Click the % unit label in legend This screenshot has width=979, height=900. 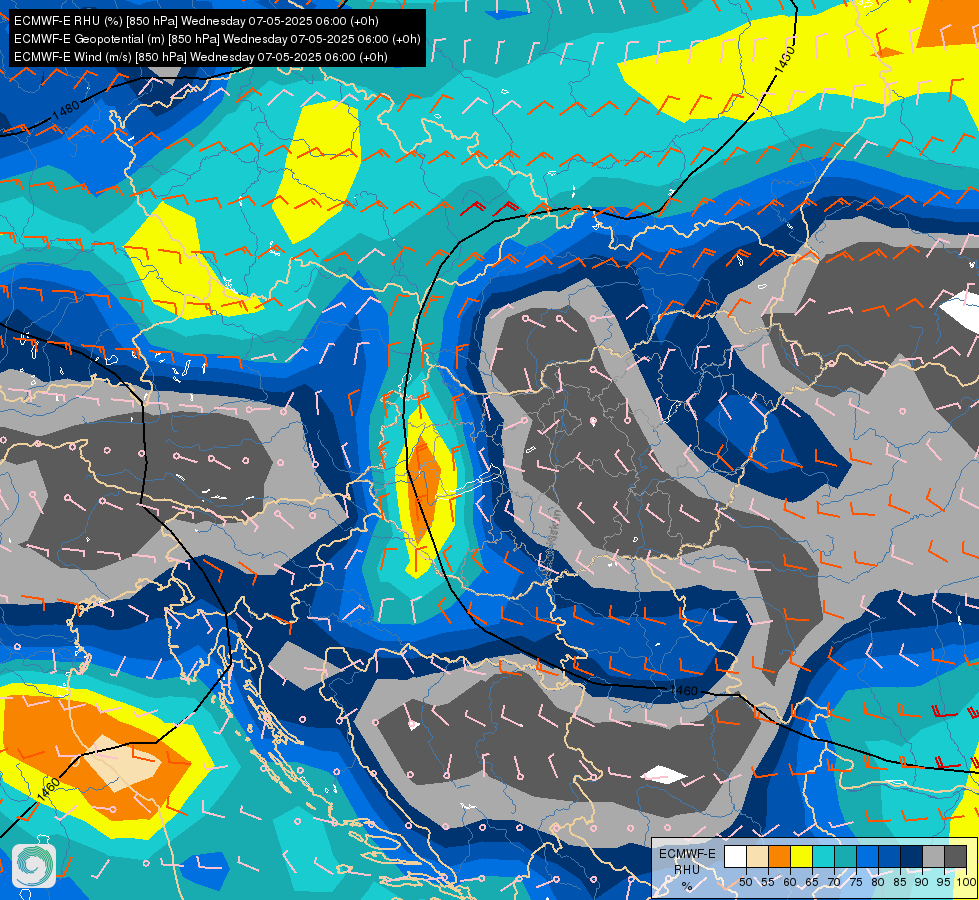click(x=687, y=886)
